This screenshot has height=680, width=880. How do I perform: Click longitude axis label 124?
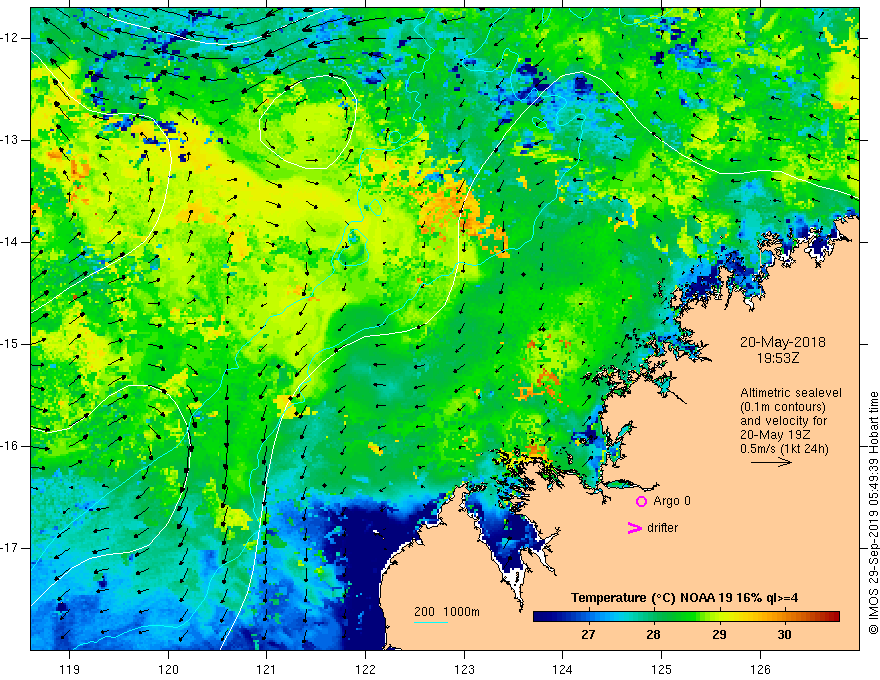[x=562, y=669]
